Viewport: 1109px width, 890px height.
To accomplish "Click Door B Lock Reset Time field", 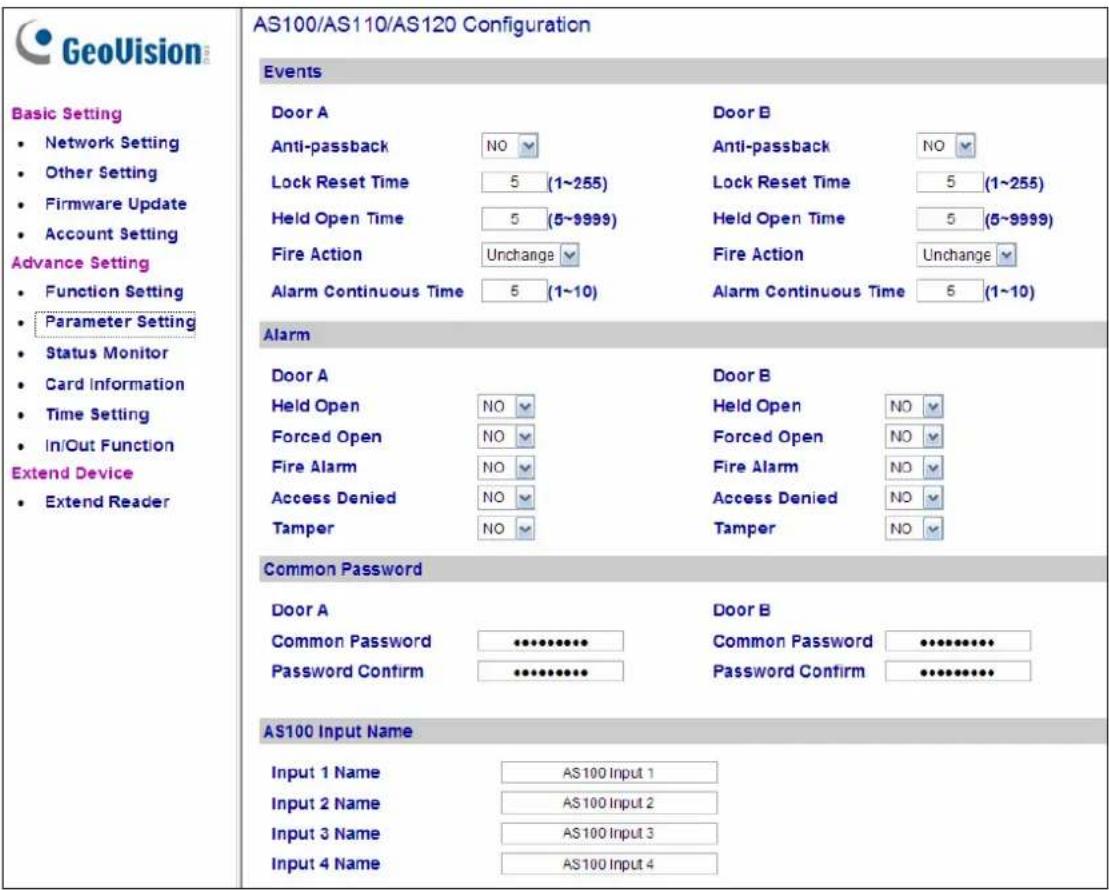I will pyautogui.click(x=950, y=183).
